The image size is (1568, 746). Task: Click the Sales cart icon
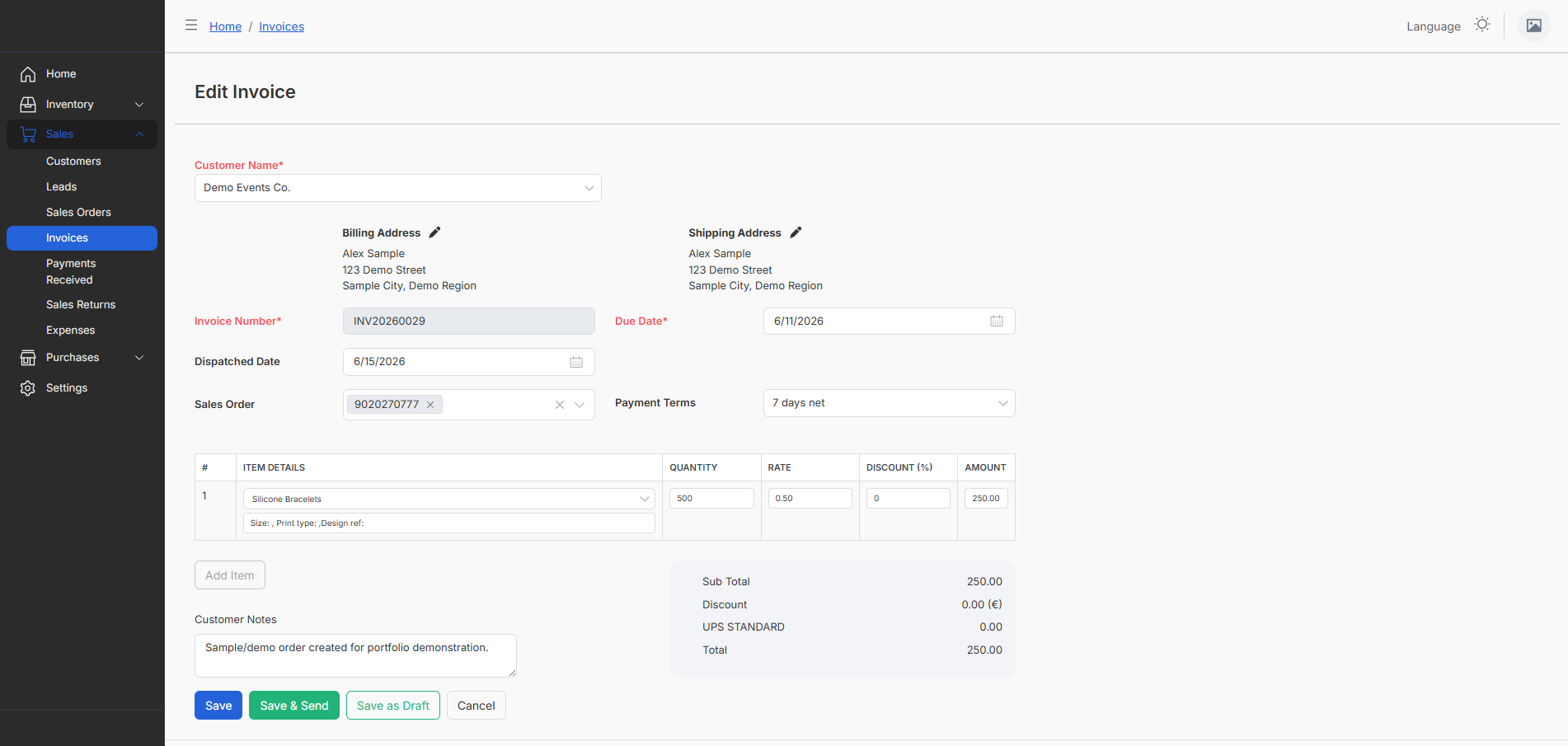tap(28, 134)
